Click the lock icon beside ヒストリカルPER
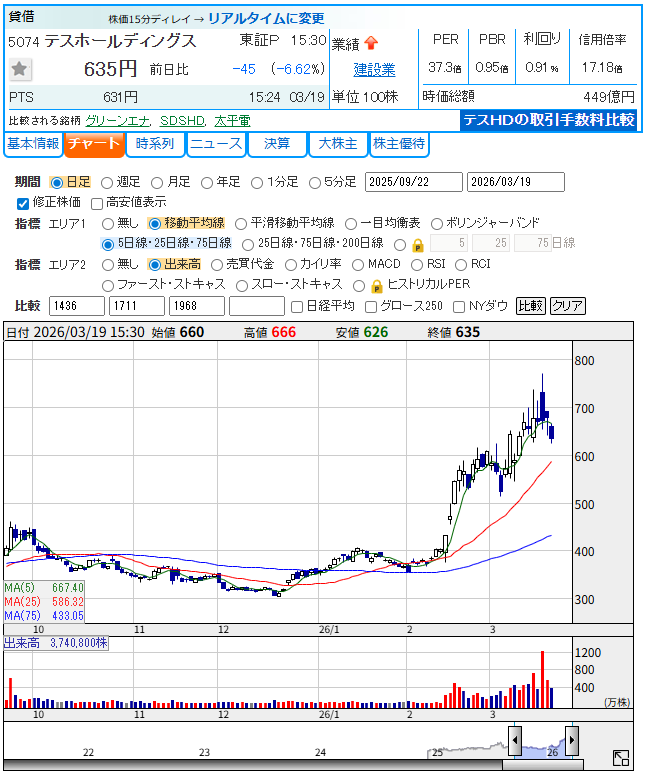Image resolution: width=645 pixels, height=772 pixels. click(x=376, y=286)
